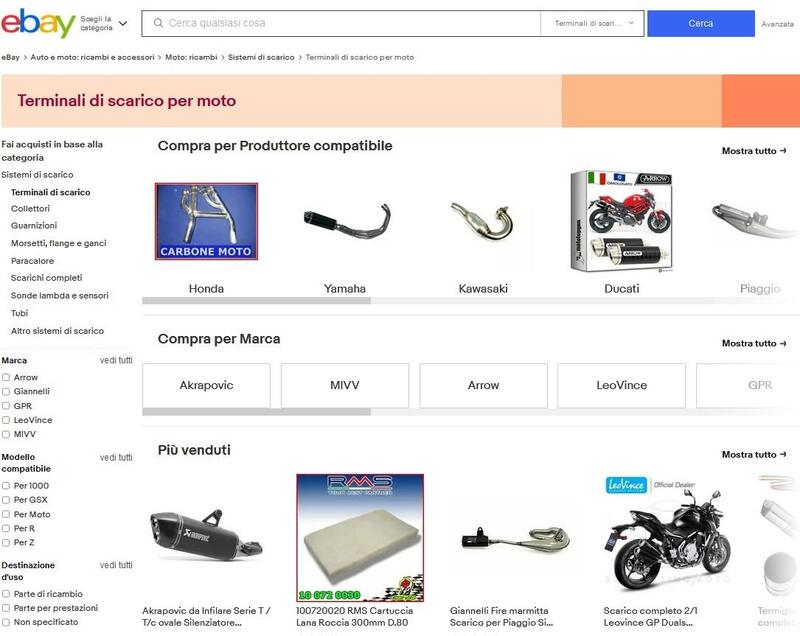The width and height of the screenshot is (800, 636).
Task: Select the Akrapovic brand button
Action: point(206,385)
